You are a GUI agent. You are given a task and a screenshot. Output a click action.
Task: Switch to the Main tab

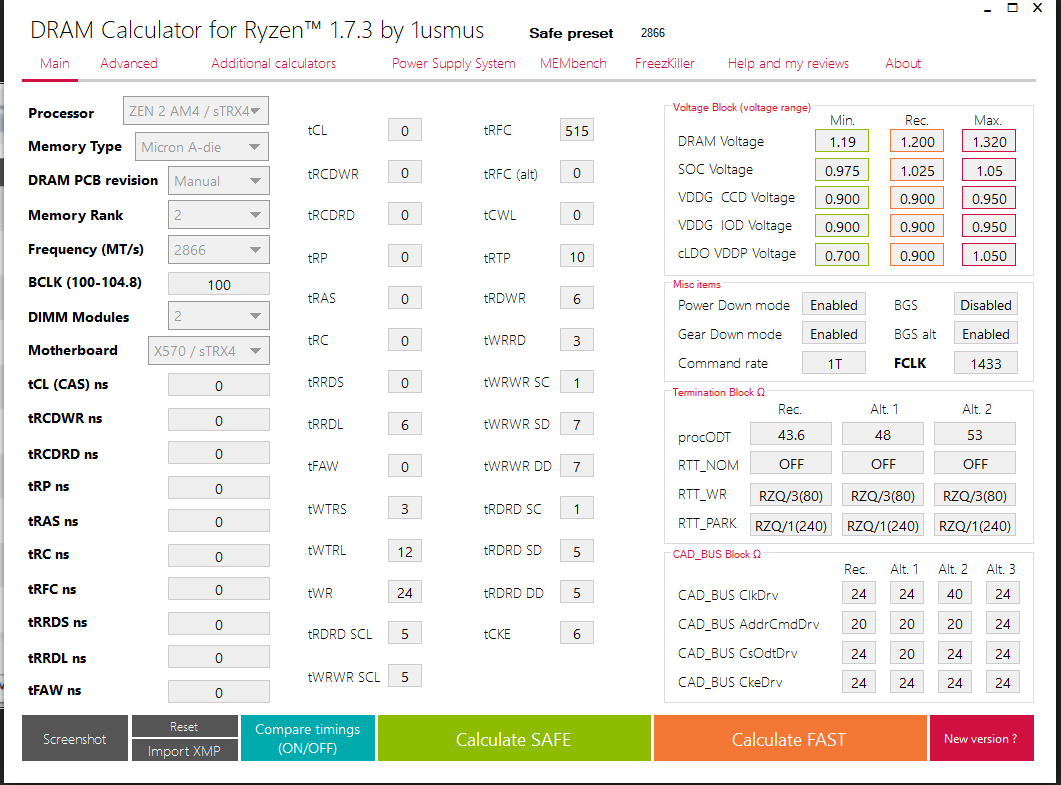click(x=54, y=64)
